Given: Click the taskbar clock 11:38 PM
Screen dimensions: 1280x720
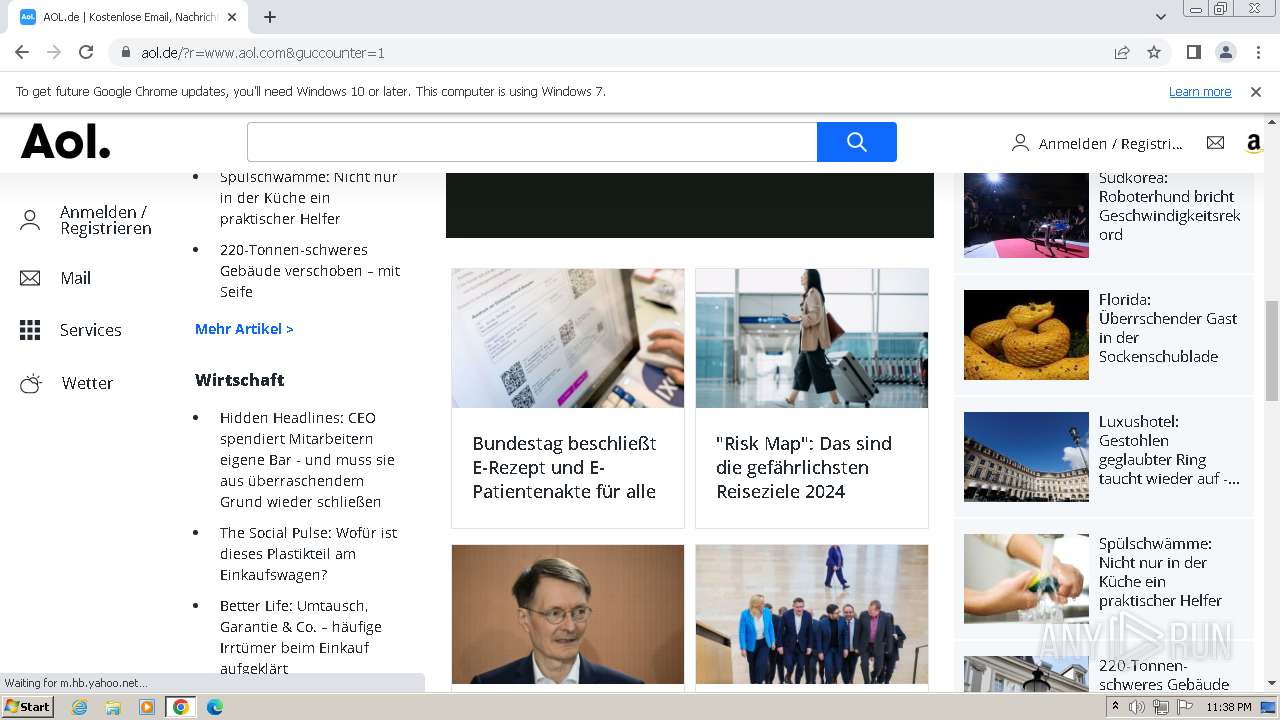Looking at the screenshot, I should click(1229, 707).
